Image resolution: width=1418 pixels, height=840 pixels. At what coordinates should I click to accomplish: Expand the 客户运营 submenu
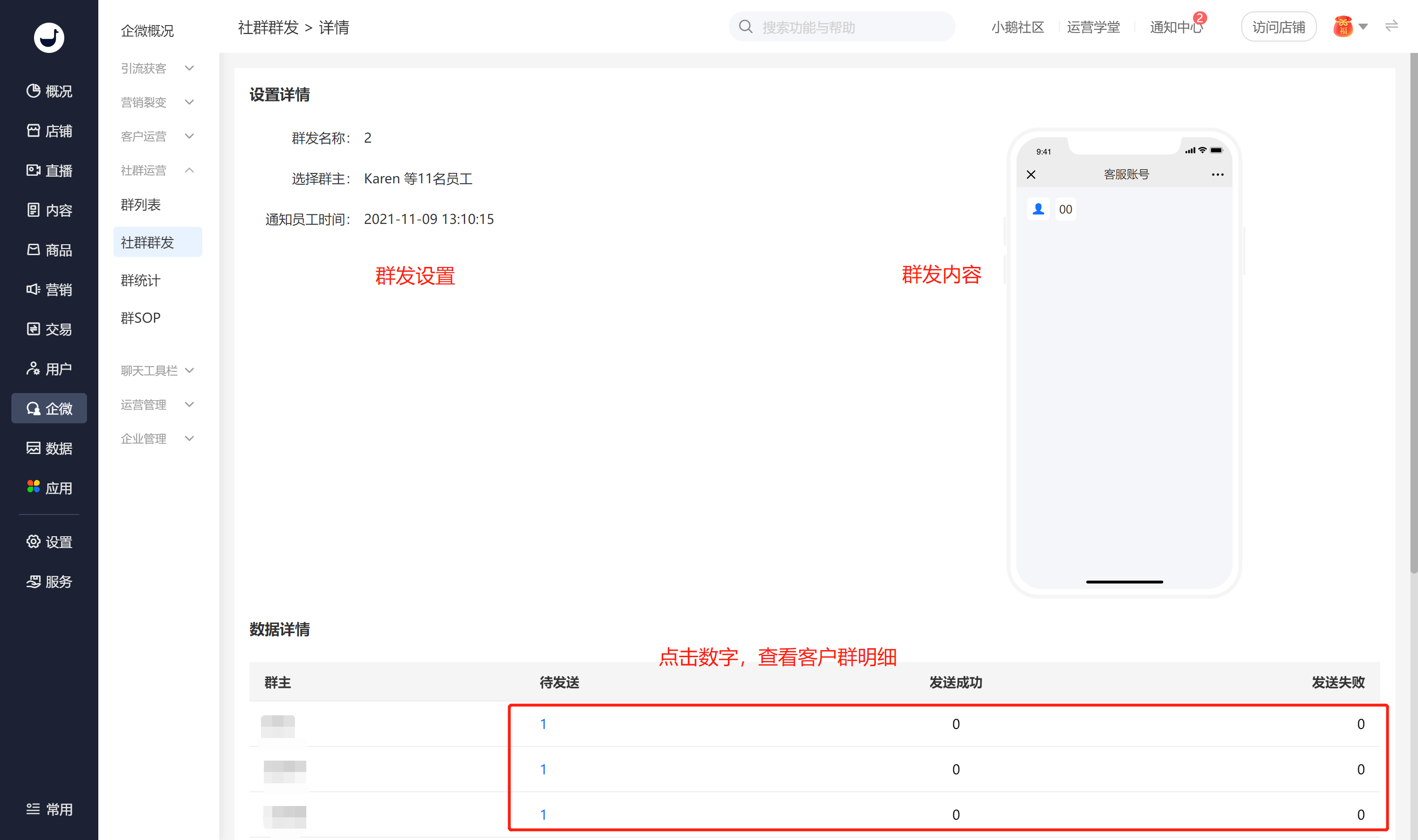[157, 136]
